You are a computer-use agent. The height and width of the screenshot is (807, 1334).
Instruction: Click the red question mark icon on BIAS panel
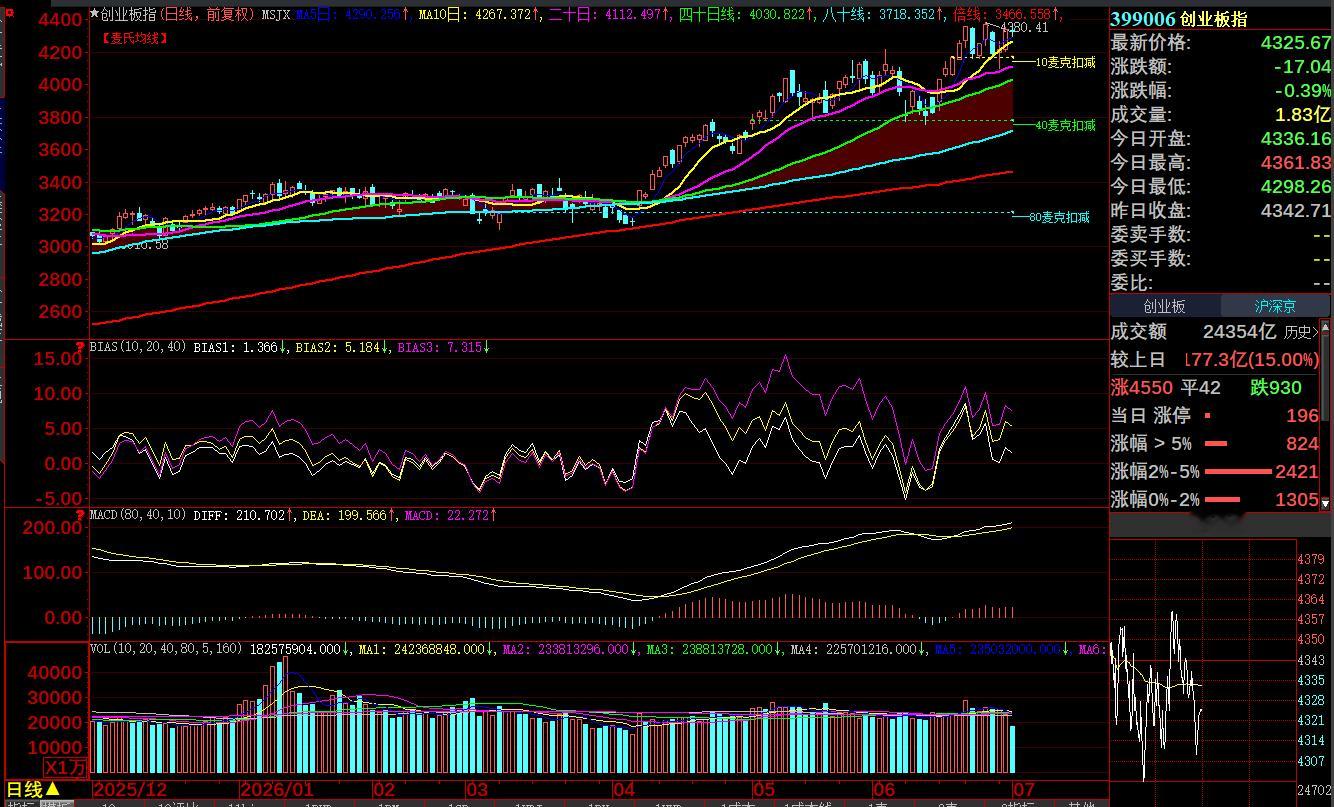point(80,348)
